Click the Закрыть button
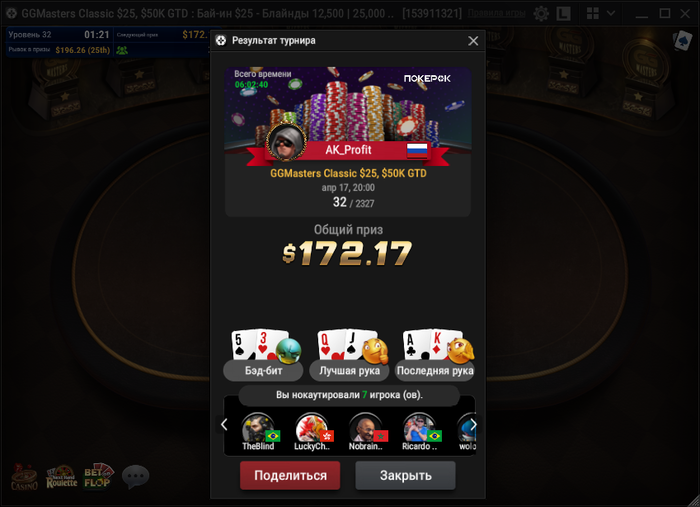Image resolution: width=700 pixels, height=507 pixels. (x=405, y=475)
